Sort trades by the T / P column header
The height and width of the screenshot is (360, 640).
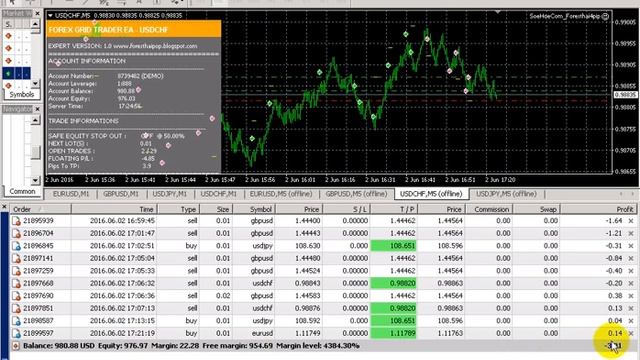pos(394,209)
